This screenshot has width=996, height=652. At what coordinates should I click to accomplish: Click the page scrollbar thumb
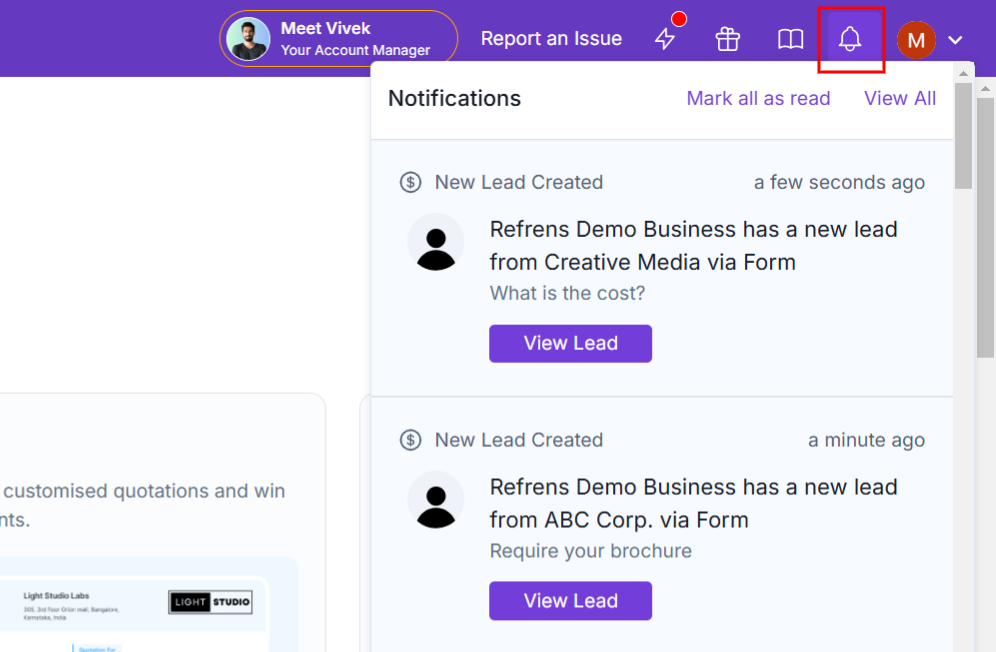(985, 227)
